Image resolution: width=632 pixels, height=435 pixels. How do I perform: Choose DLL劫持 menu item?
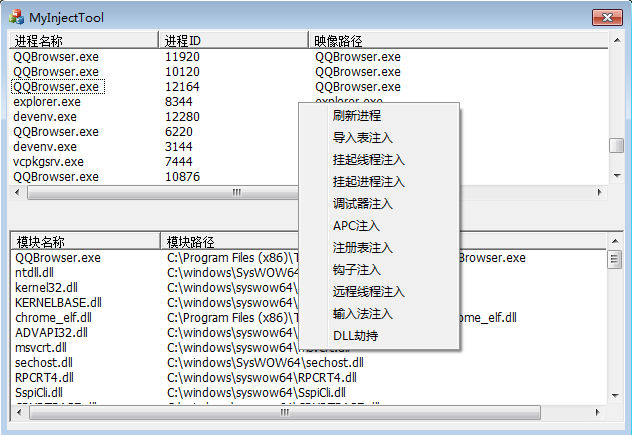coord(356,335)
